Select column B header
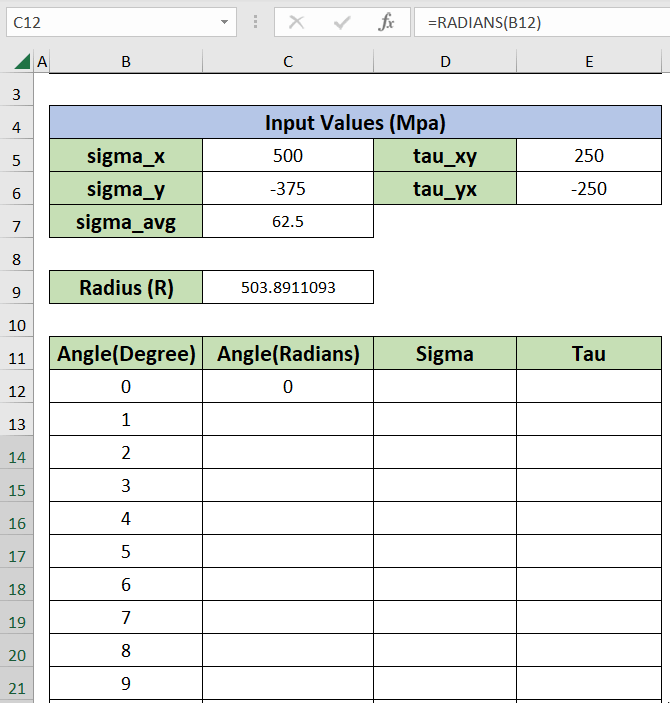Image resolution: width=670 pixels, height=703 pixels. coord(126,62)
